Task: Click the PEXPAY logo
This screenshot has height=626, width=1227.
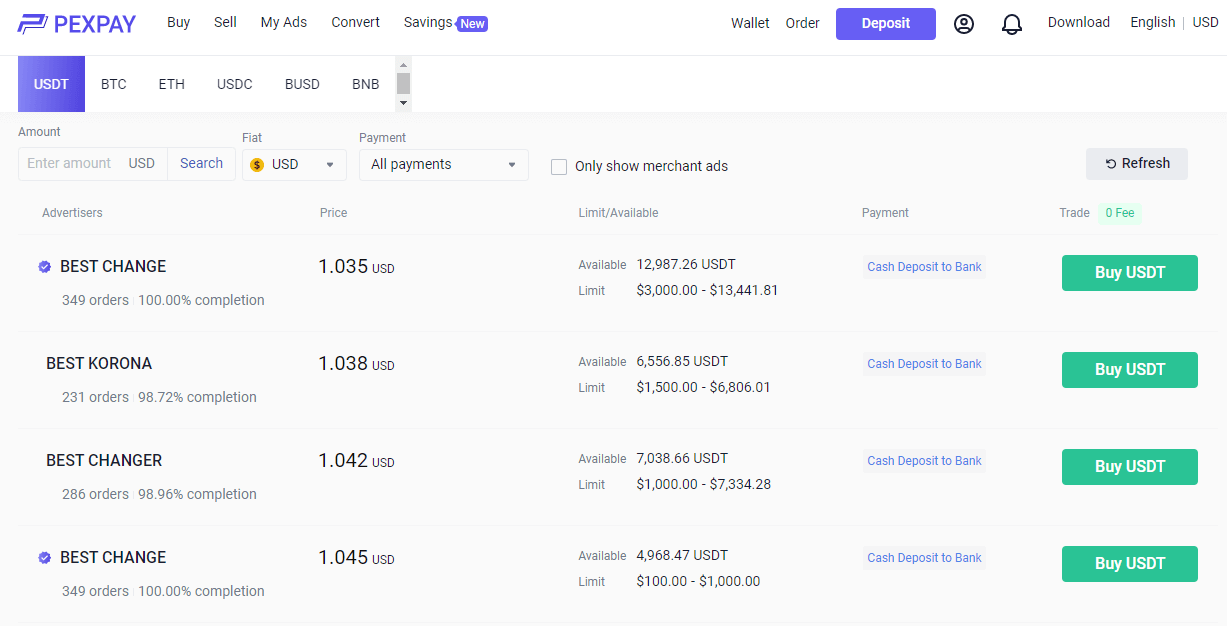Action: [76, 23]
